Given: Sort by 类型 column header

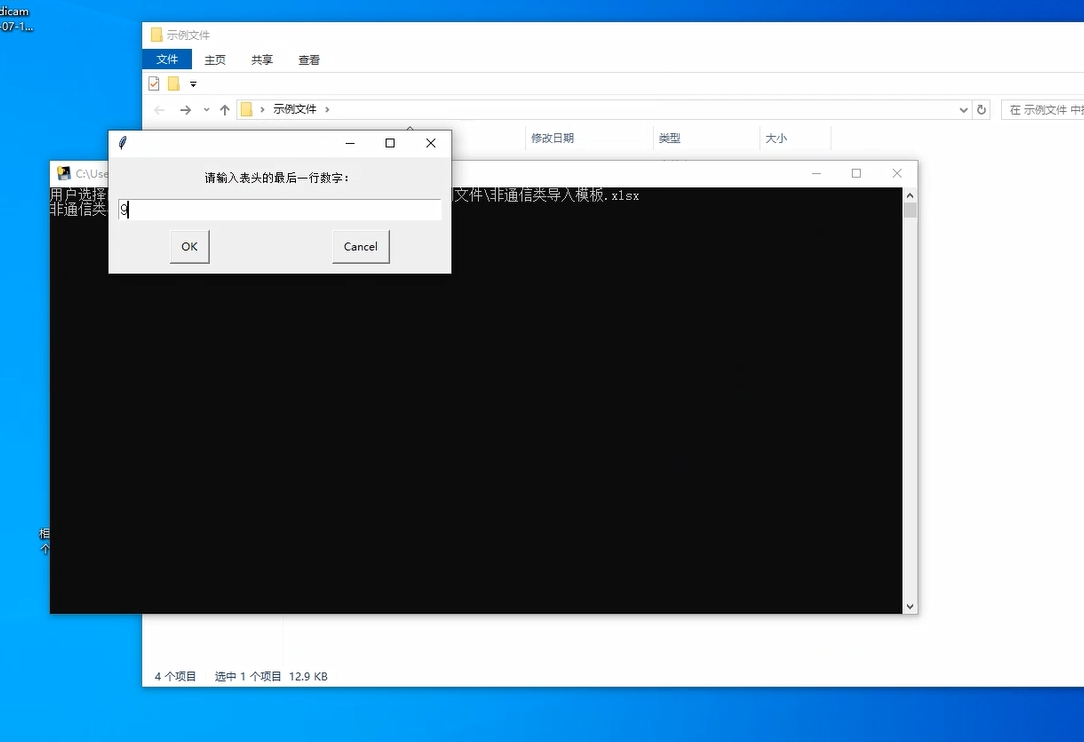Looking at the screenshot, I should 669,138.
